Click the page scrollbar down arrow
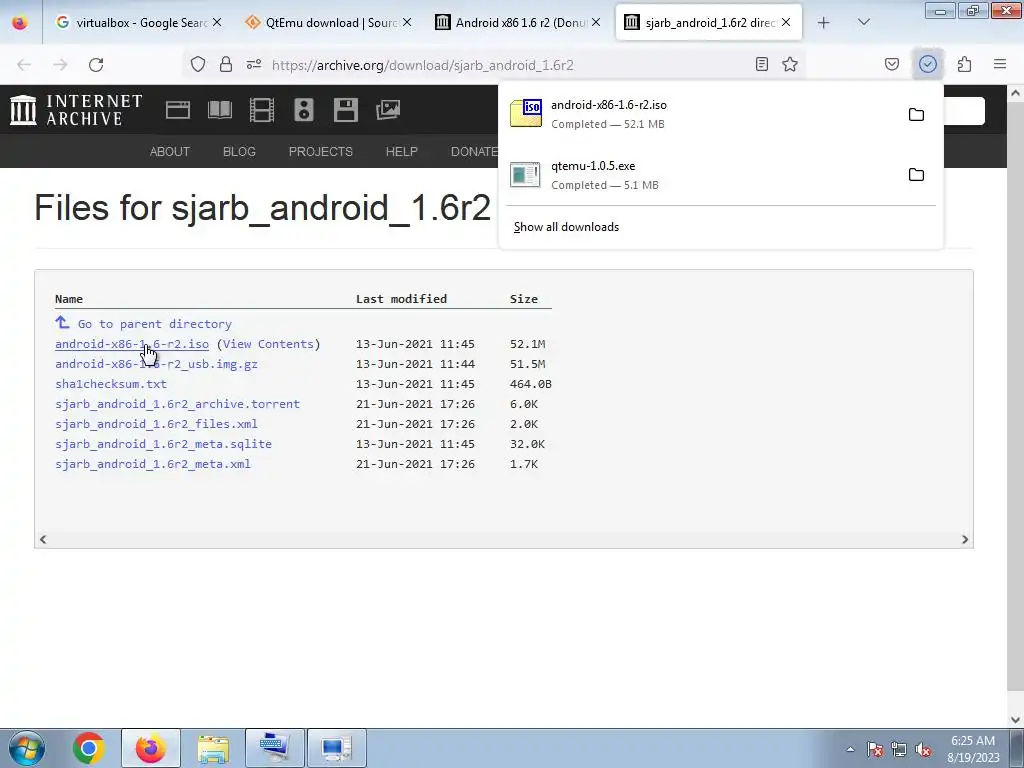This screenshot has height=768, width=1024. pos(1015,720)
